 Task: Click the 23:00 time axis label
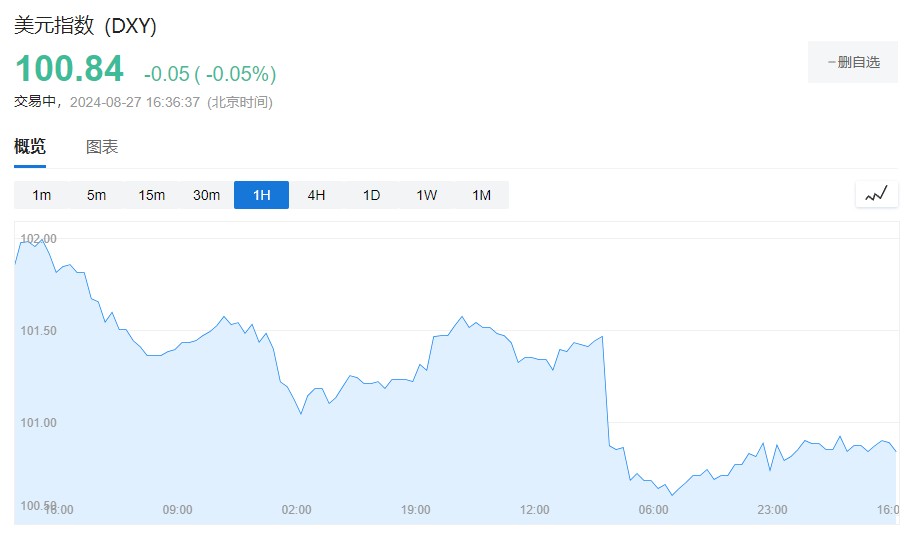click(772, 510)
